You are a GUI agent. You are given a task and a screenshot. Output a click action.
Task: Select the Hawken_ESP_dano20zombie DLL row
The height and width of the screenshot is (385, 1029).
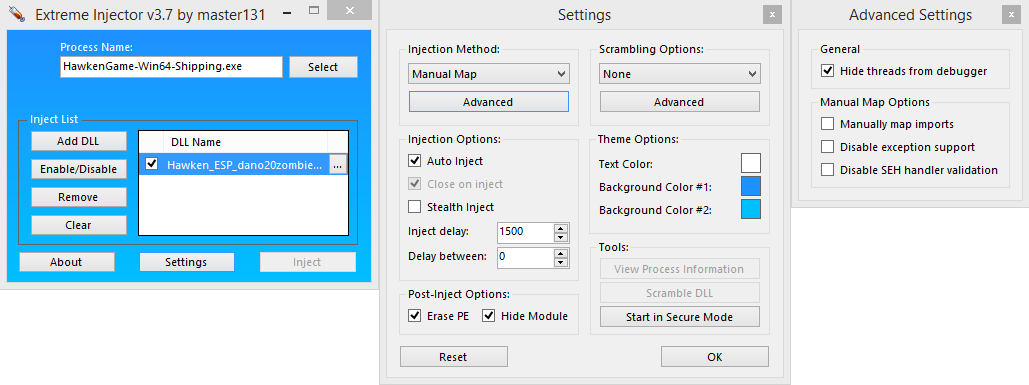[x=243, y=165]
